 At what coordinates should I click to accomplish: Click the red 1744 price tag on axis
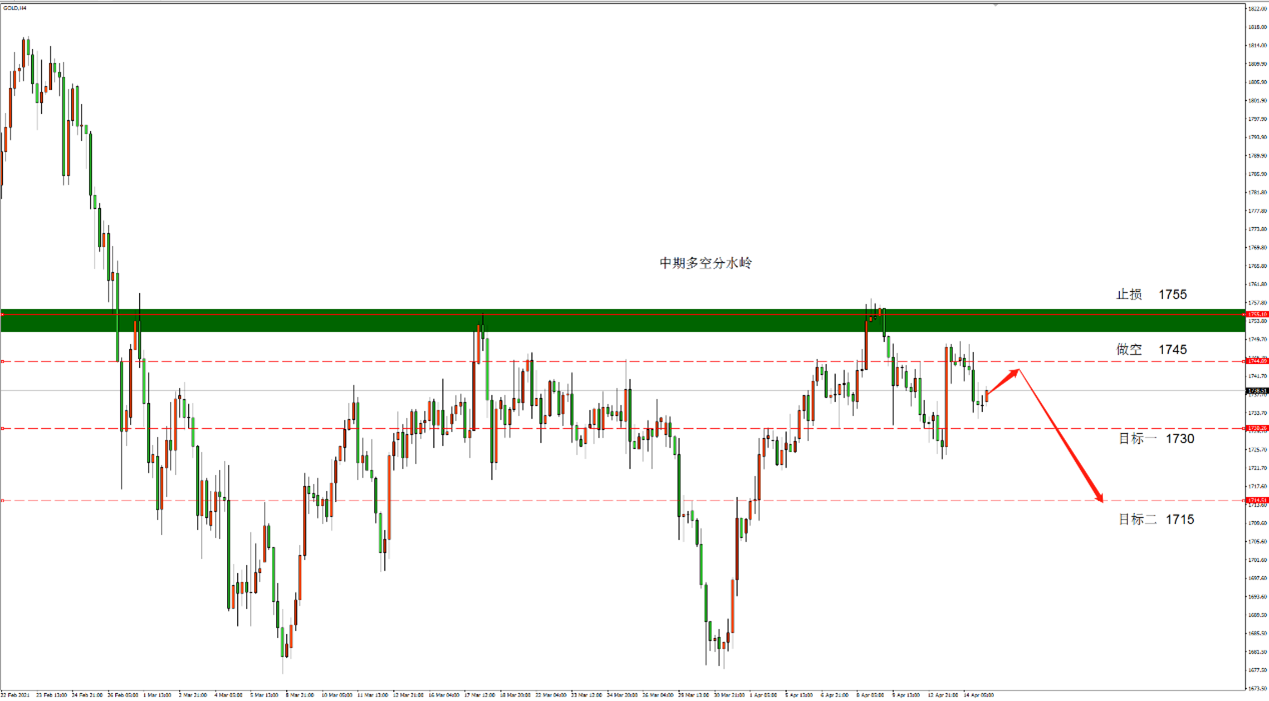tap(1257, 360)
